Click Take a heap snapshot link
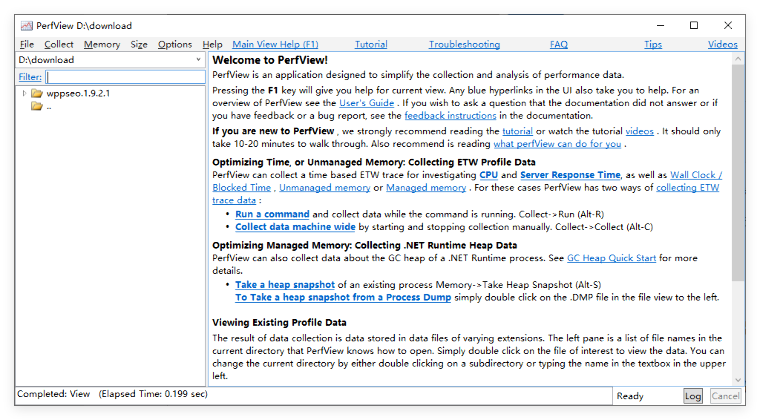The height and width of the screenshot is (420, 760). [285, 284]
